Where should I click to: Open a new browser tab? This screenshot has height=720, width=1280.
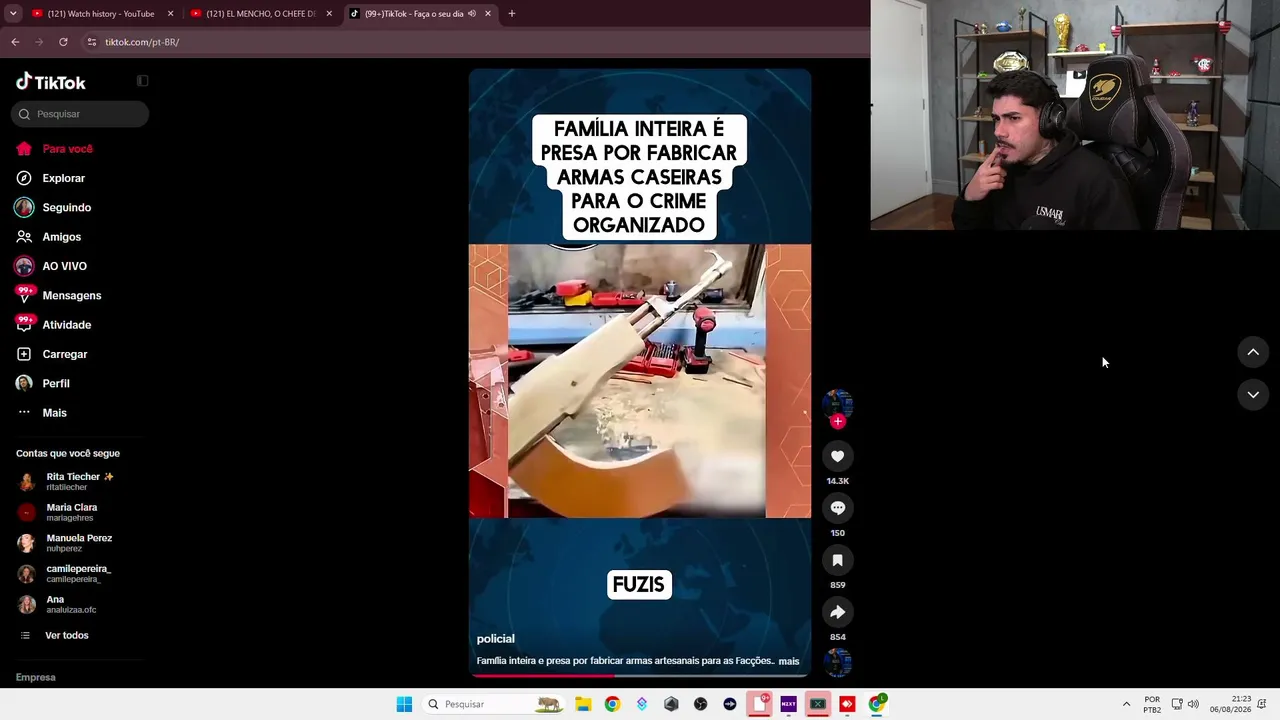tap(512, 14)
